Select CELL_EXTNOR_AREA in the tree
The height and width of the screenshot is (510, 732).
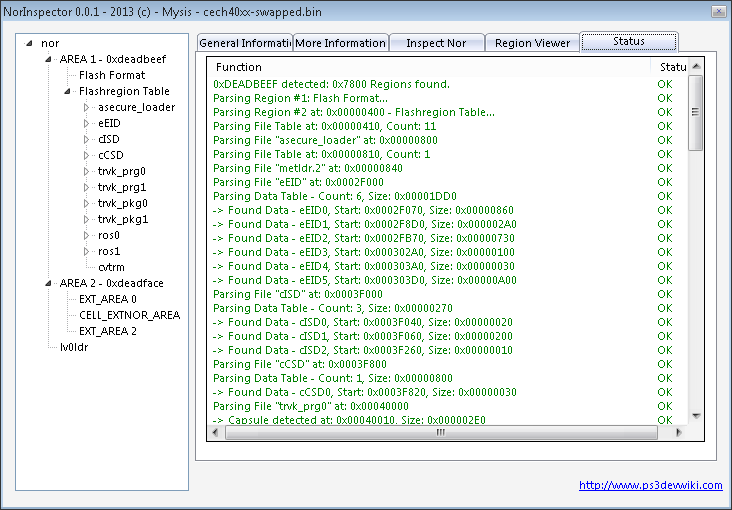click(129, 315)
